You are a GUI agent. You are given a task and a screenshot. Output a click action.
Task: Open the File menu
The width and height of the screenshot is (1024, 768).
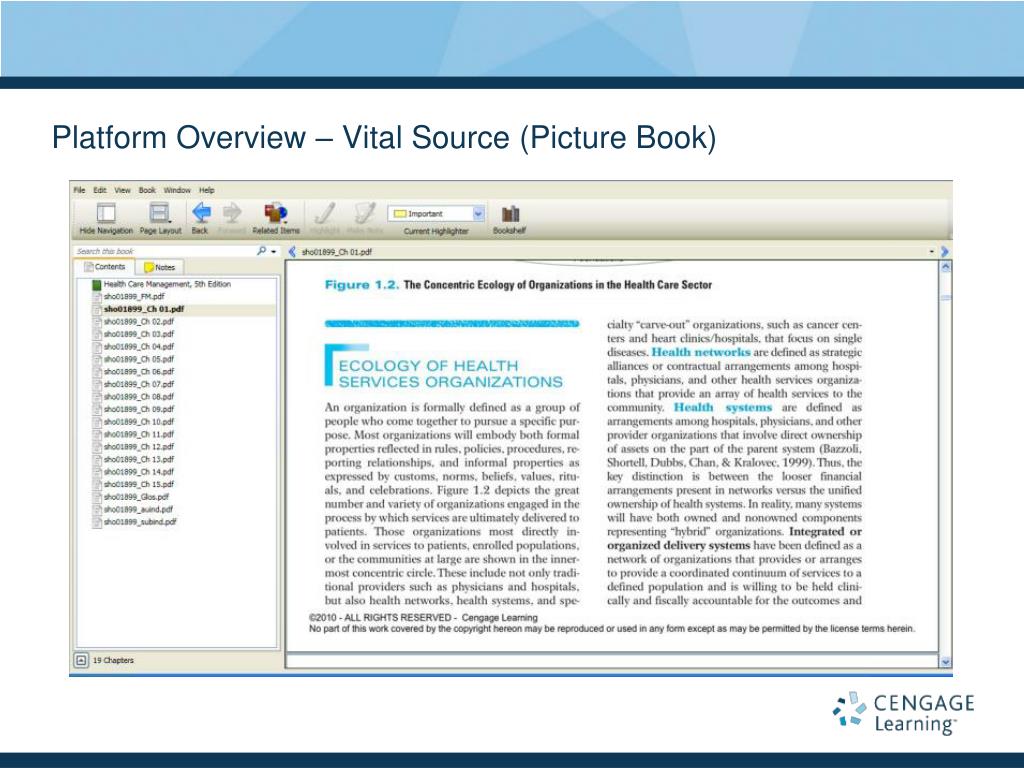[80, 190]
